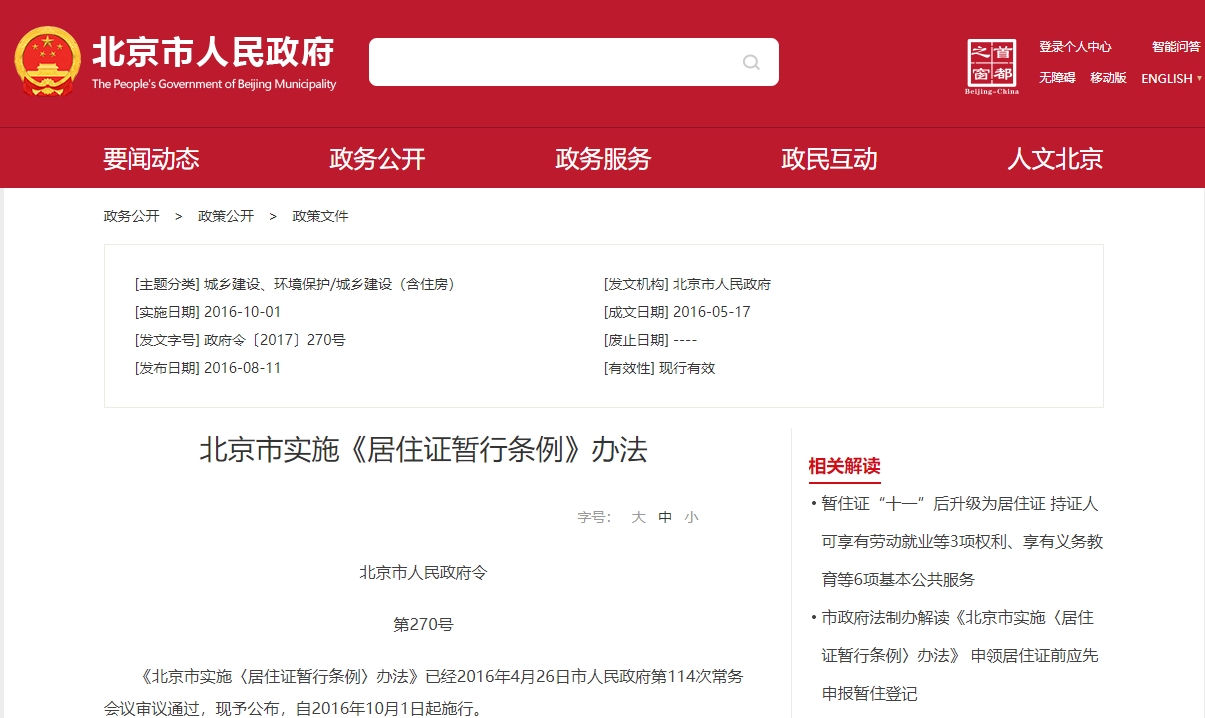Open the 要闻动态 menu
Screen dimensions: 1205x718
pos(151,158)
